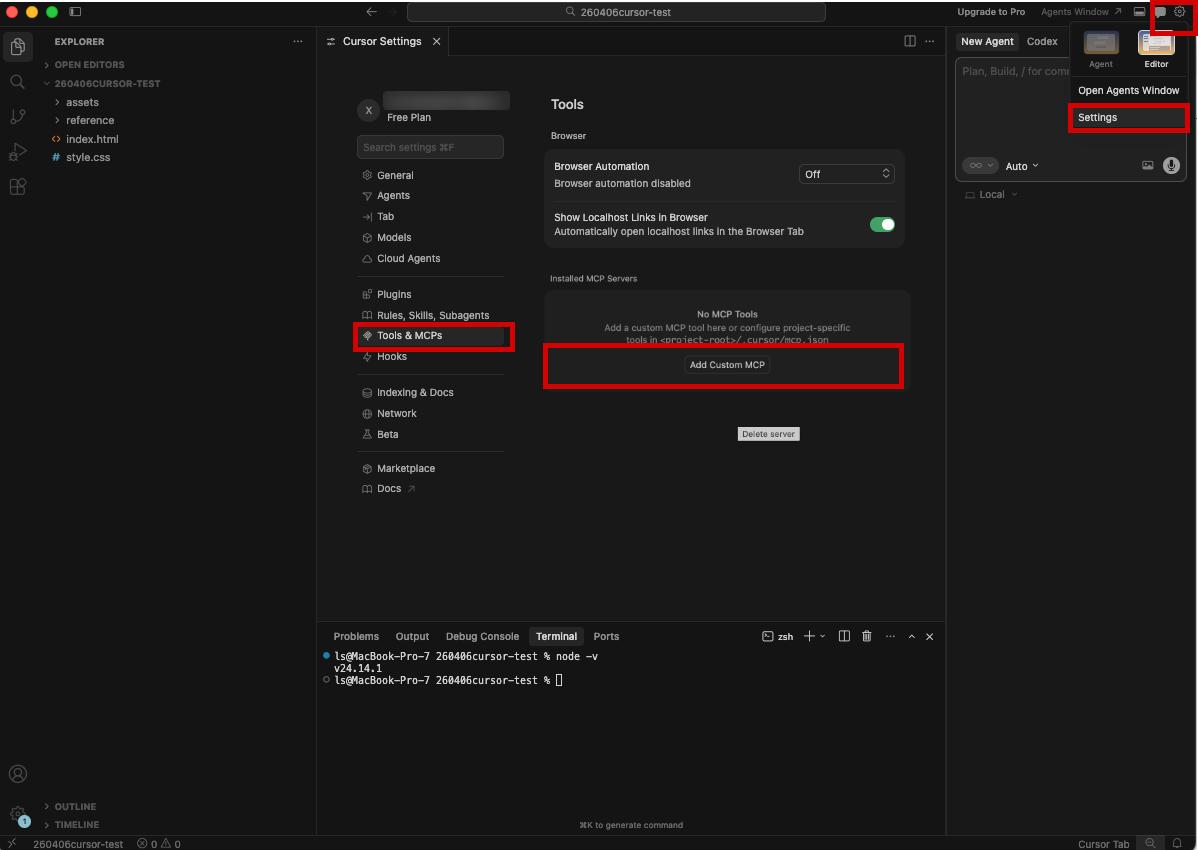1198x850 pixels.
Task: Click the toggle panel icon in title bar
Action: [1139, 11]
